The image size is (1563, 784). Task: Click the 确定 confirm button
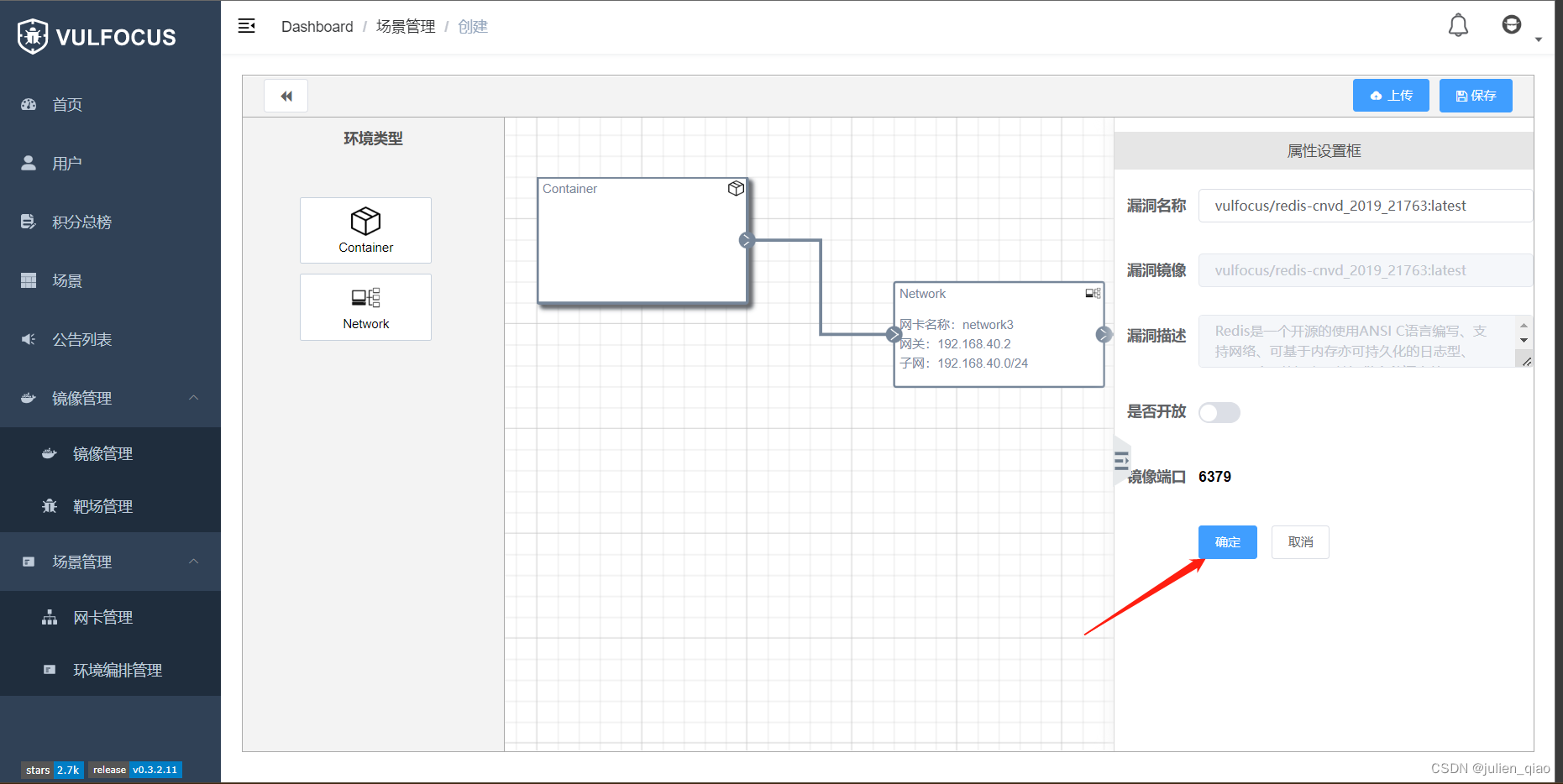coord(1227,542)
